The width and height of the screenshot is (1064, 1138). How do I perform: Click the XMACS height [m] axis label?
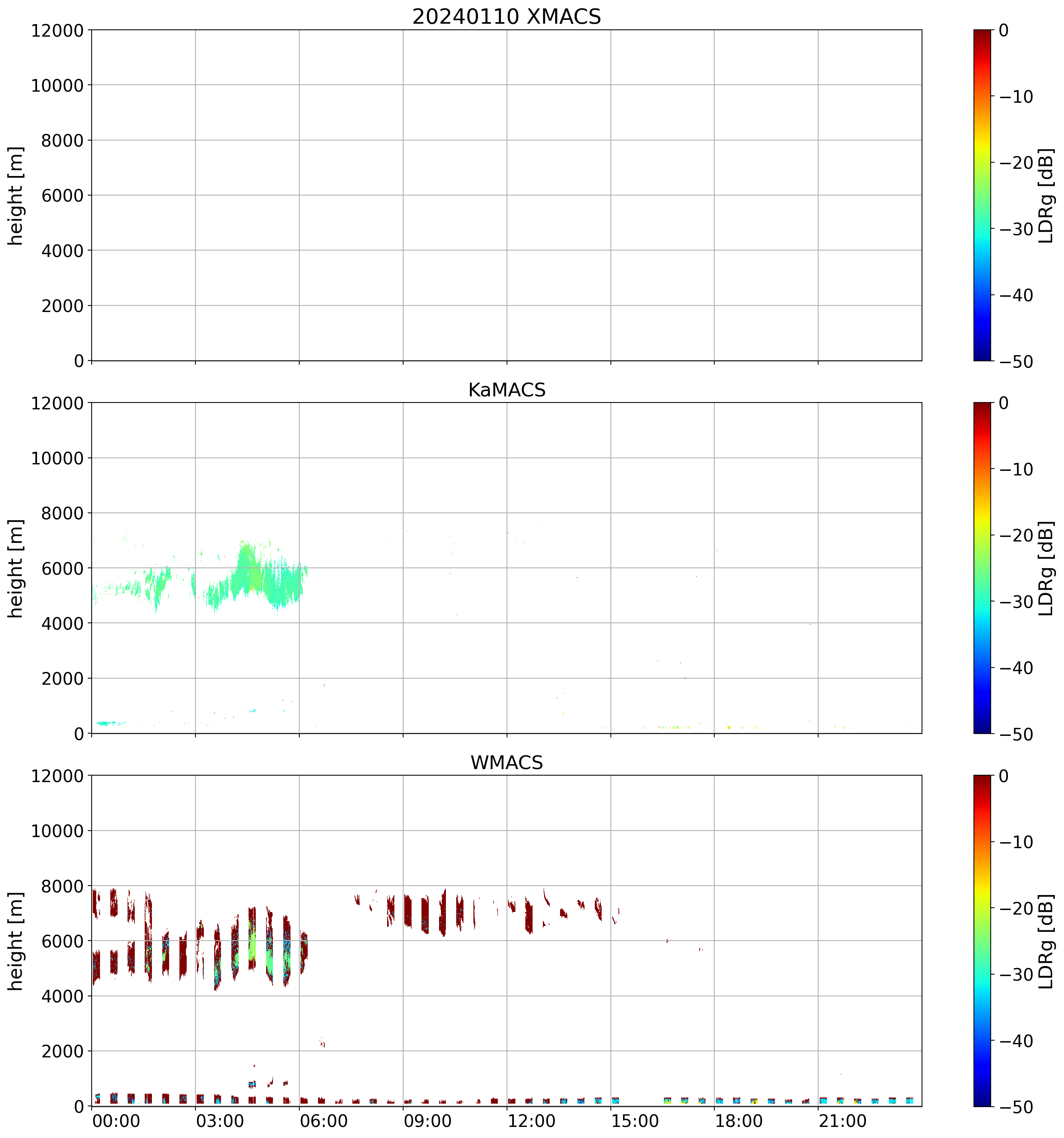pyautogui.click(x=16, y=195)
